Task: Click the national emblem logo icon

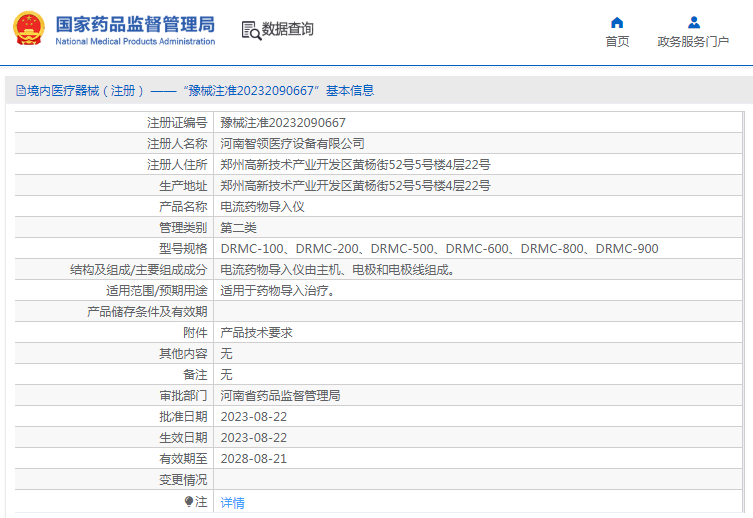Action: pyautogui.click(x=29, y=29)
